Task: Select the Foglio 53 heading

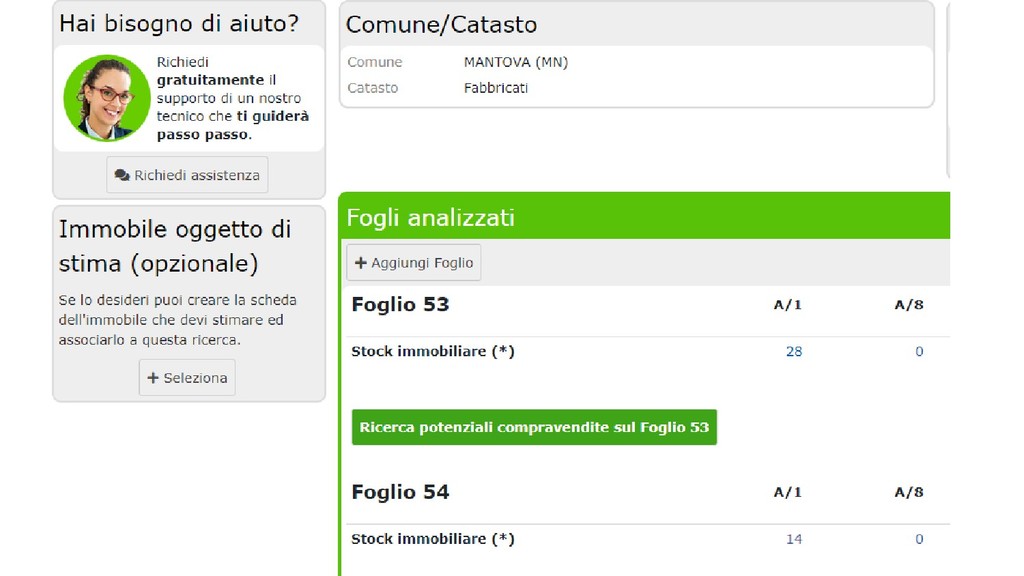Action: [x=400, y=304]
